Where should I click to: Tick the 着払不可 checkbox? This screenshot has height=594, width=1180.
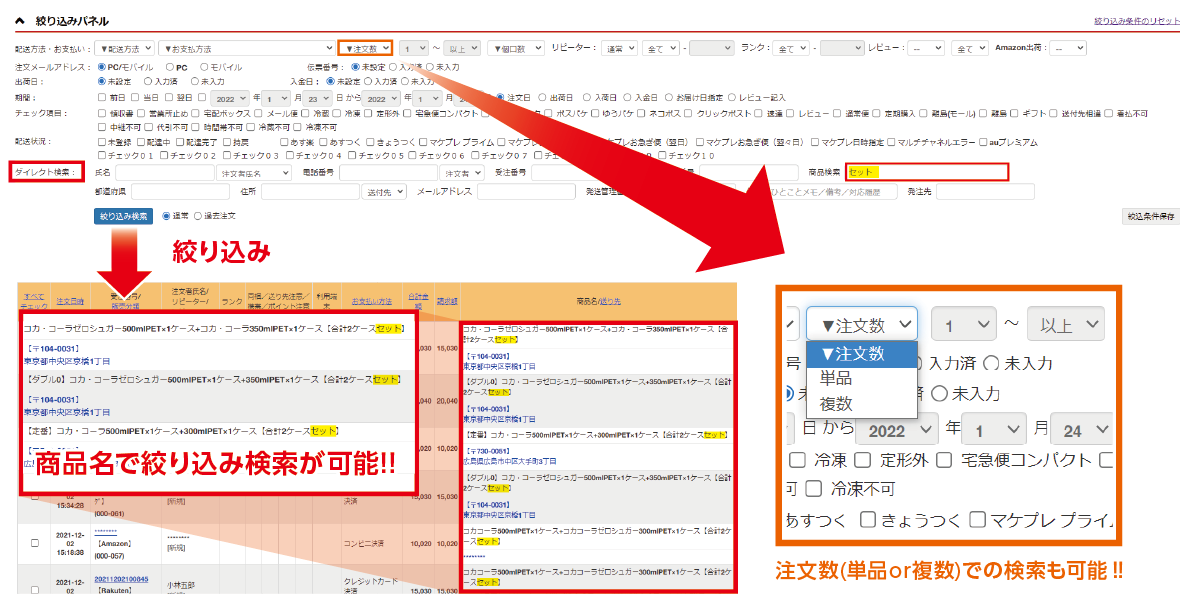(1109, 114)
